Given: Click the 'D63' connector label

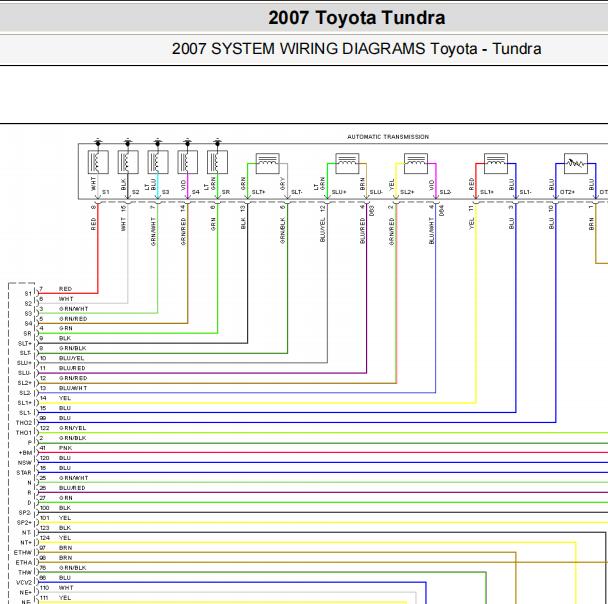Looking at the screenshot, I should tap(371, 211).
